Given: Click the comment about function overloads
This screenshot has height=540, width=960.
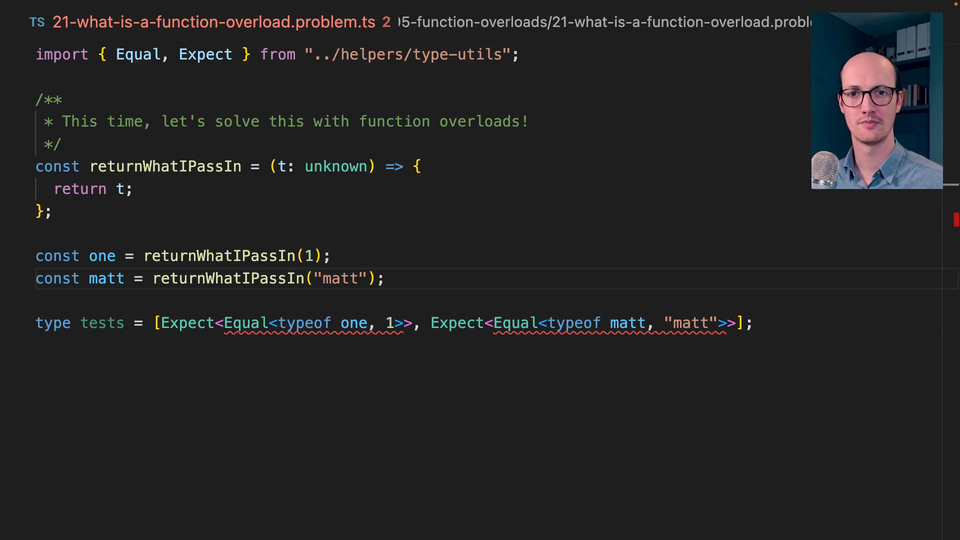Looking at the screenshot, I should click(x=294, y=121).
